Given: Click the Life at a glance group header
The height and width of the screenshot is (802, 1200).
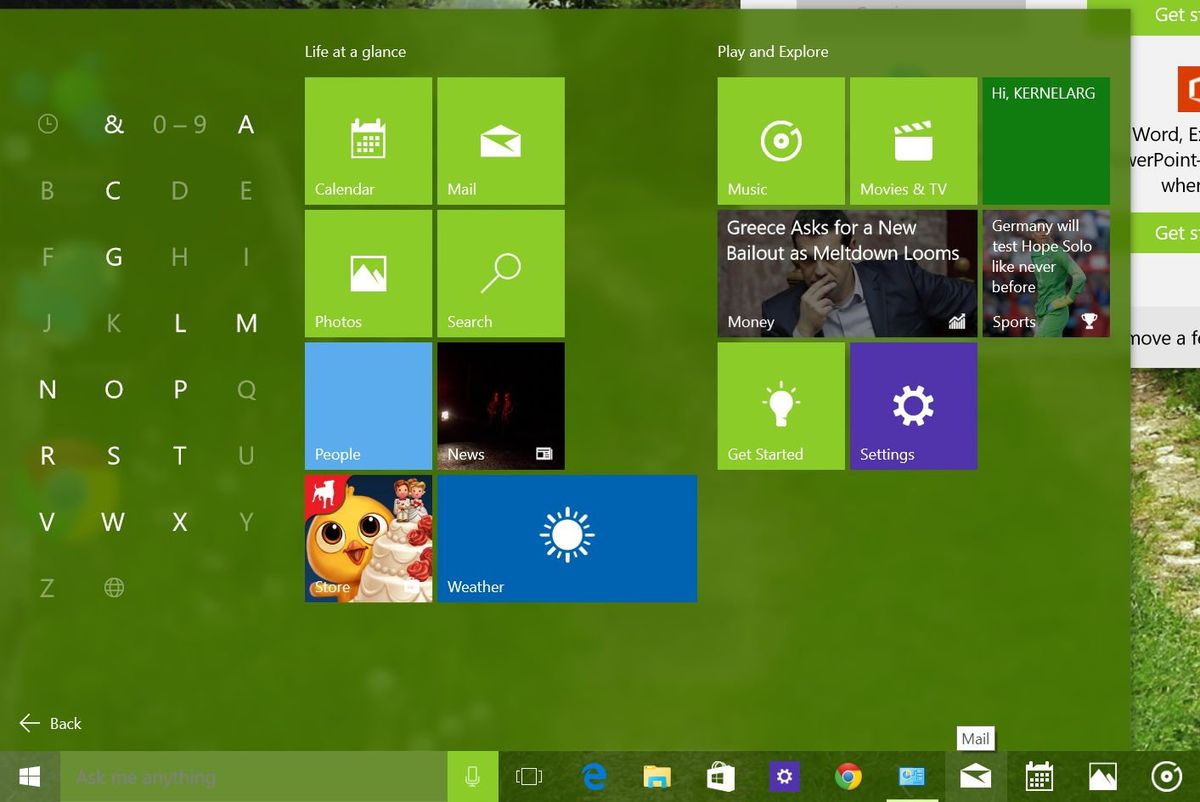Looking at the screenshot, I should [x=355, y=51].
